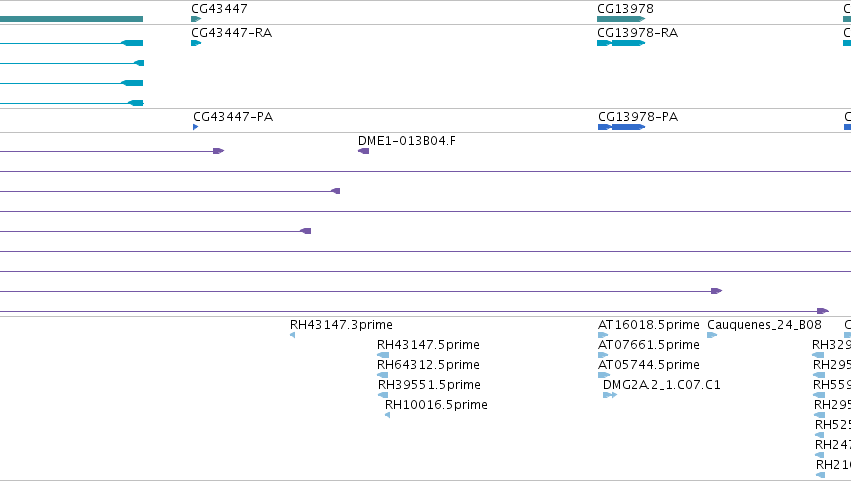
Task: Click the partially visible RH247 label
Action: [833, 445]
